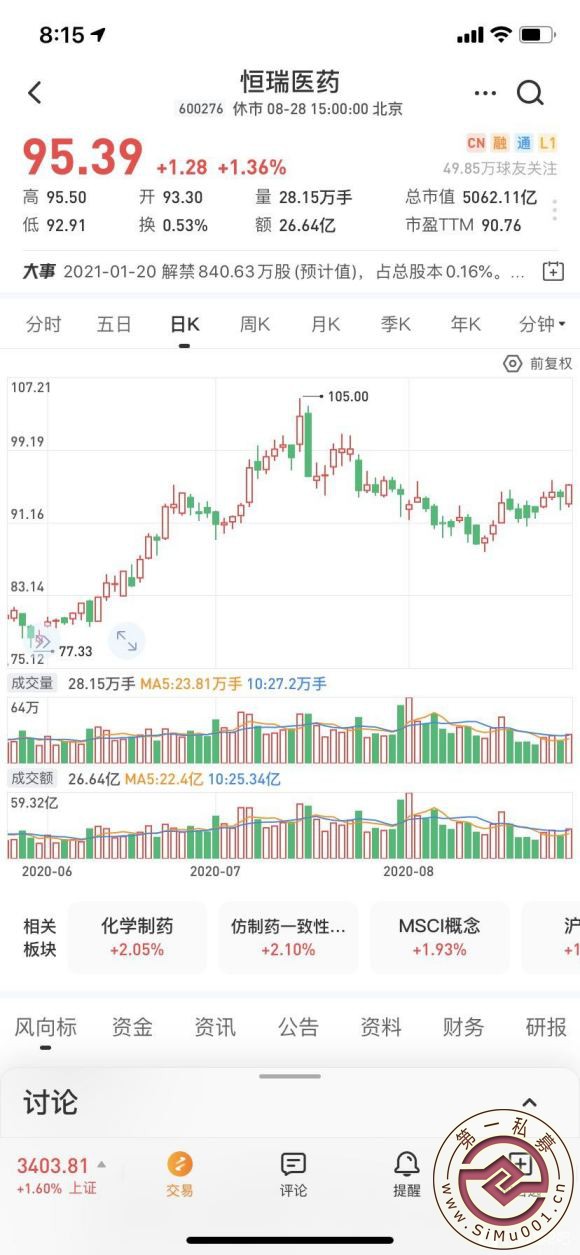580x1255 pixels.
Task: Go back using the back arrow
Action: tap(35, 93)
